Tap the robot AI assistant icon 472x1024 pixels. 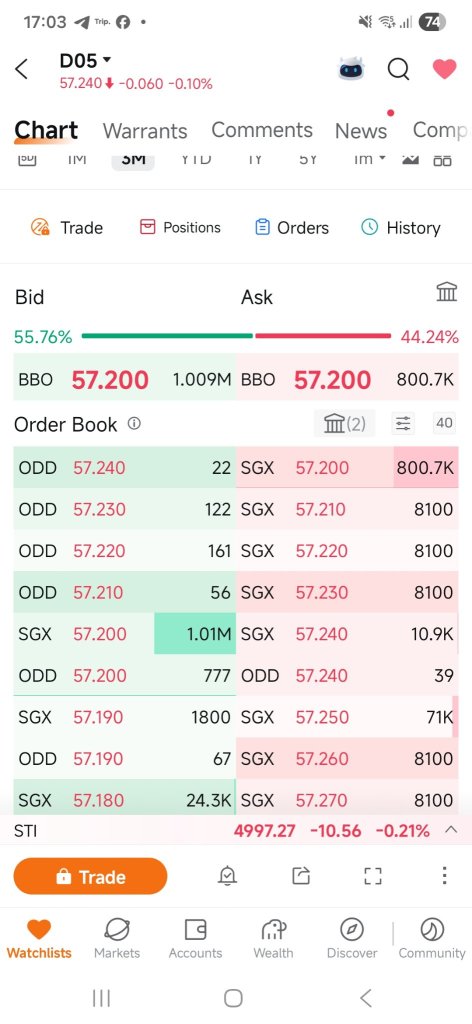coord(351,69)
